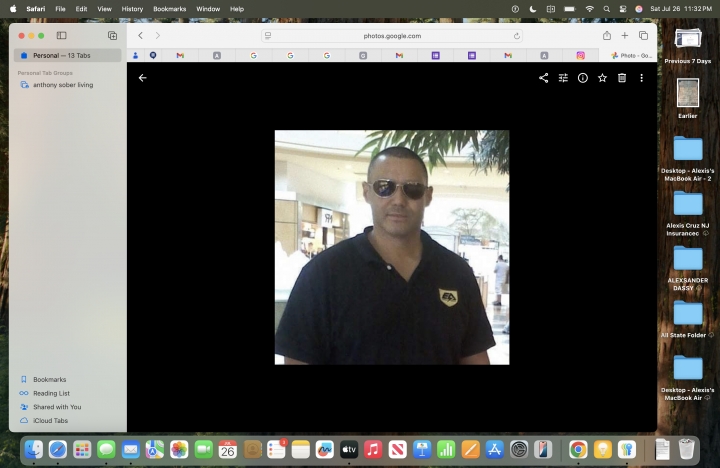Image resolution: width=720 pixels, height=468 pixels.
Task: Open the All State Folder on the desktop
Action: click(x=687, y=313)
